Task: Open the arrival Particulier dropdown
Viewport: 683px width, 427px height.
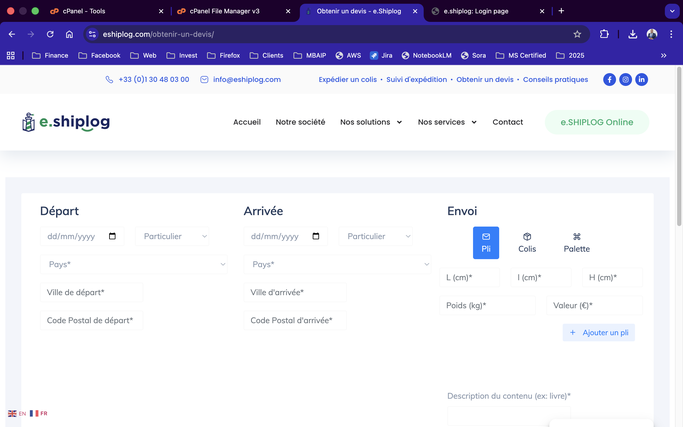Action: coord(376,236)
